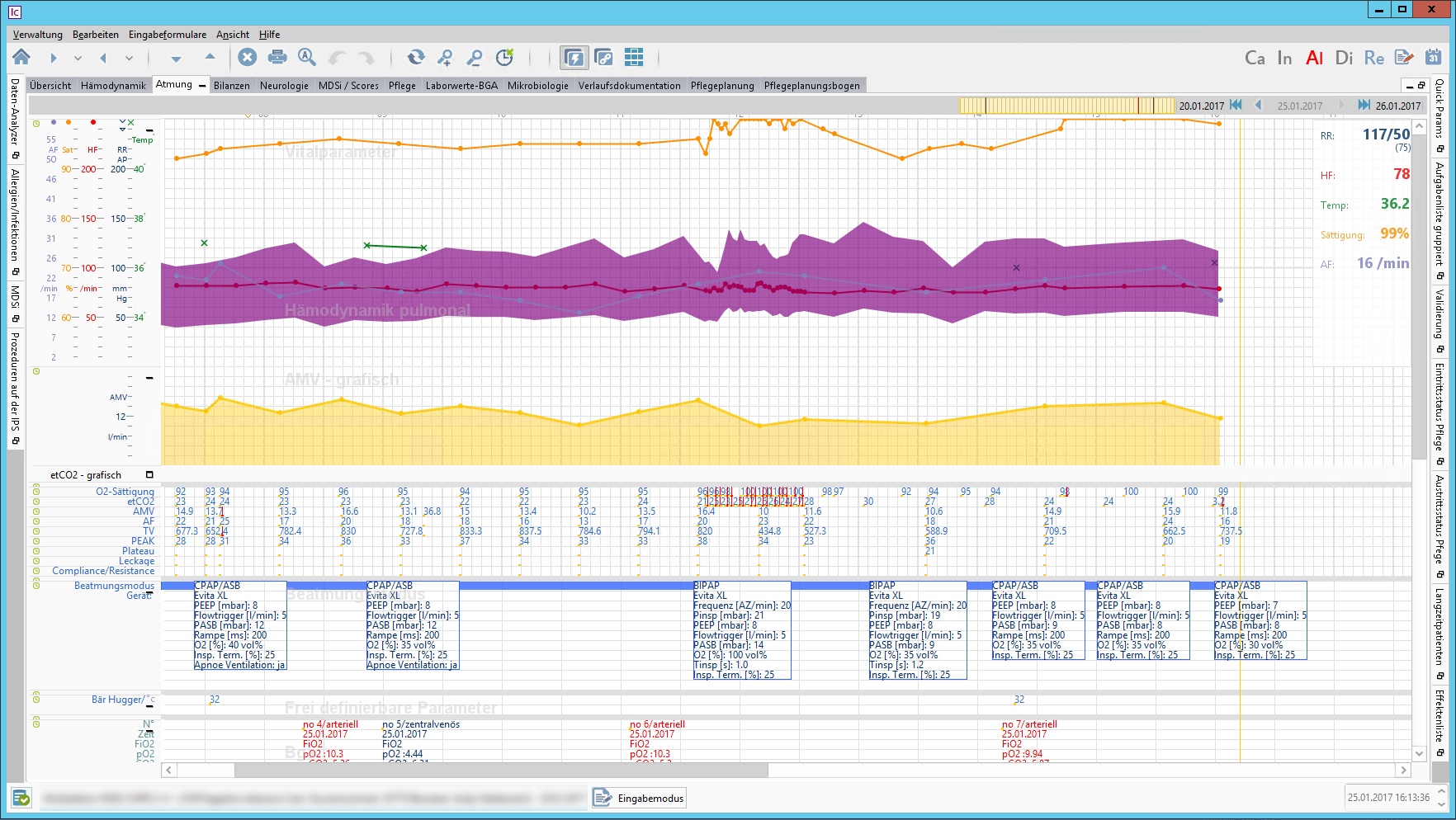Click the zoom out magnifier icon
Viewport: 1456px width, 820px height.
tap(475, 57)
